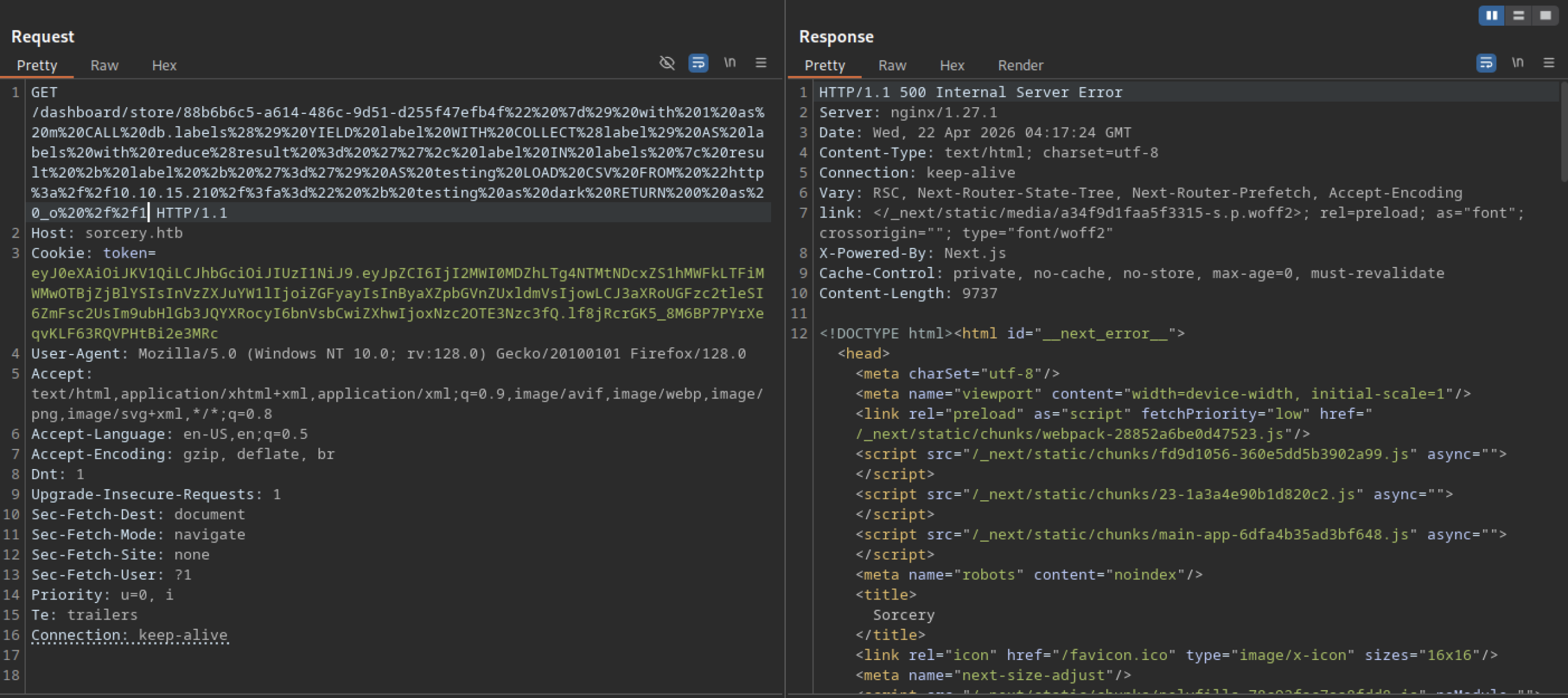This screenshot has width=1568, height=698.
Task: Select side-by-side split layout icon
Action: pyautogui.click(x=1491, y=15)
